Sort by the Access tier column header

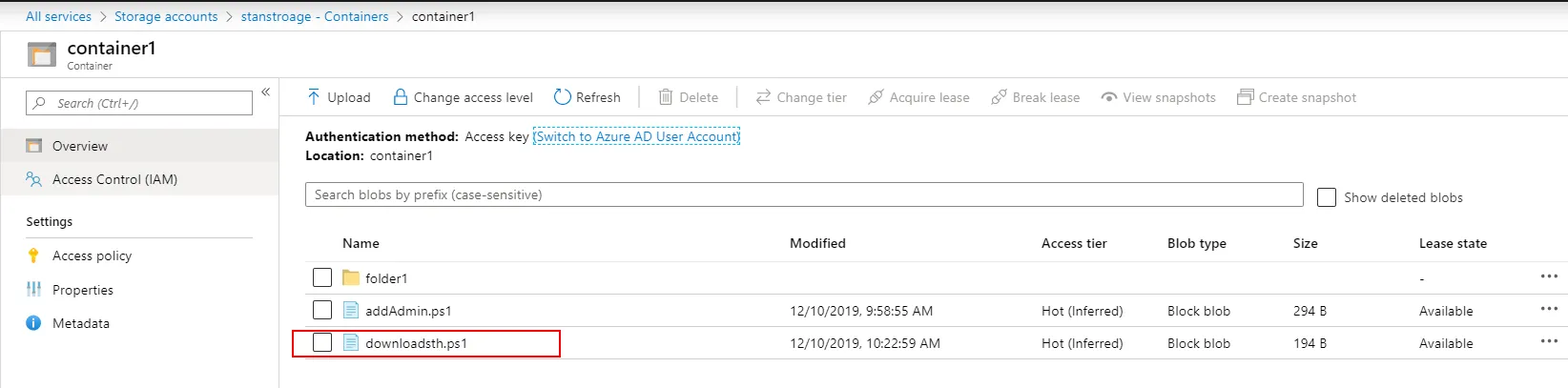[1074, 243]
